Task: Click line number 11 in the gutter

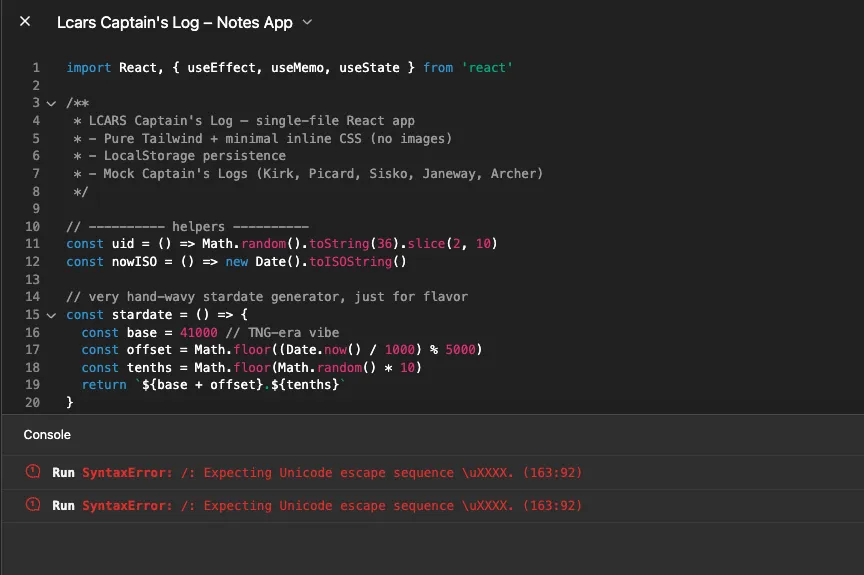Action: [33, 244]
